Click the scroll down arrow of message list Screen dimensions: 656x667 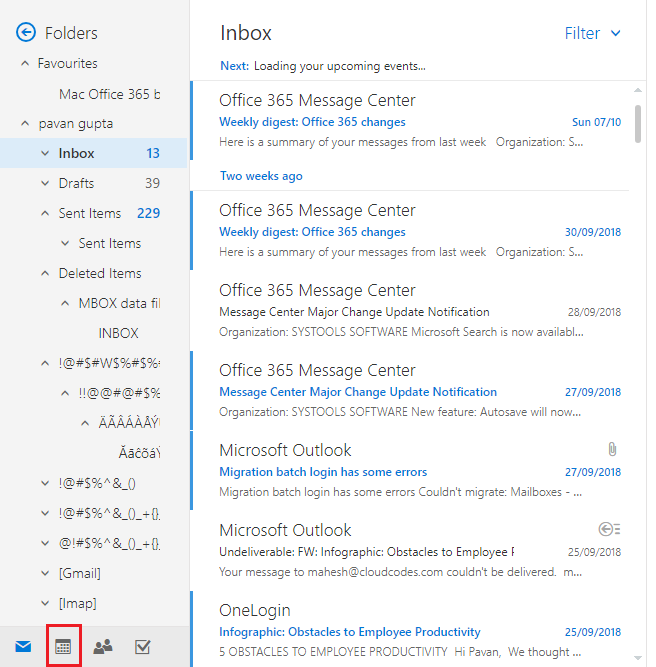click(x=638, y=658)
